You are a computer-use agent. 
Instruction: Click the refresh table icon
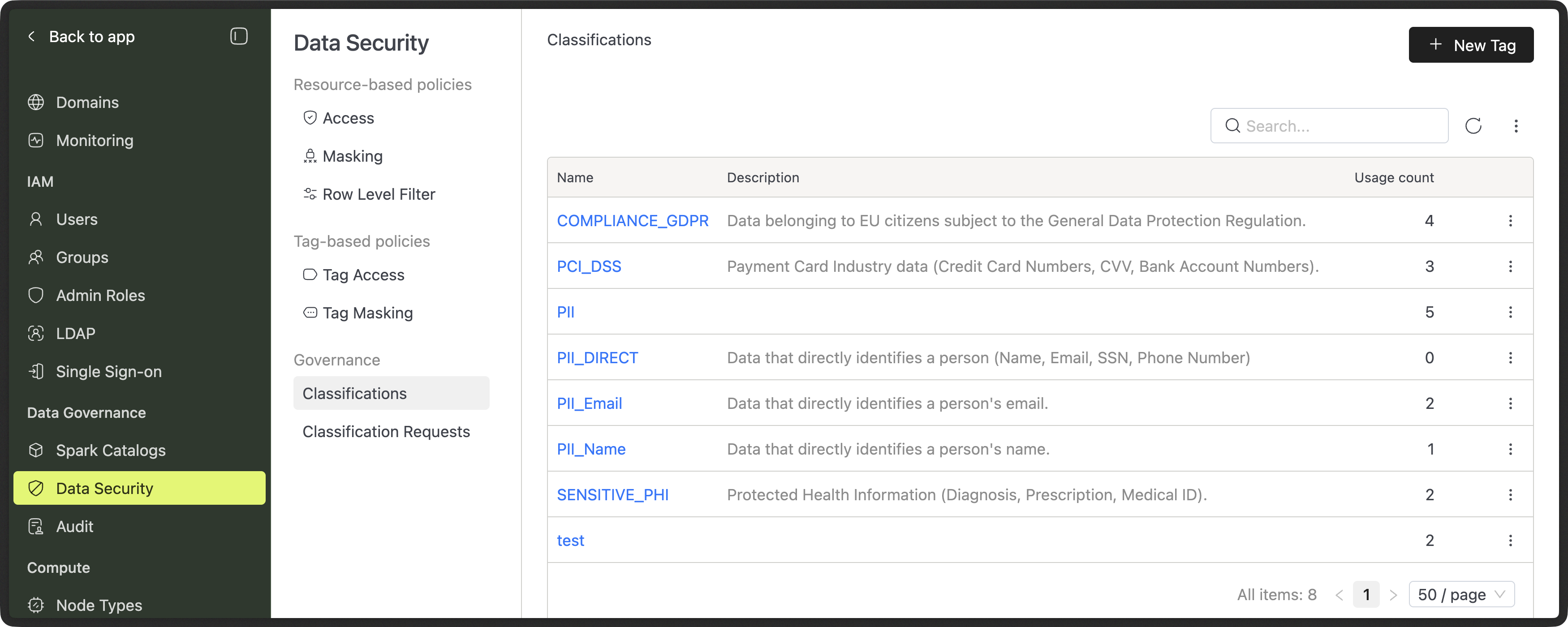(1473, 126)
